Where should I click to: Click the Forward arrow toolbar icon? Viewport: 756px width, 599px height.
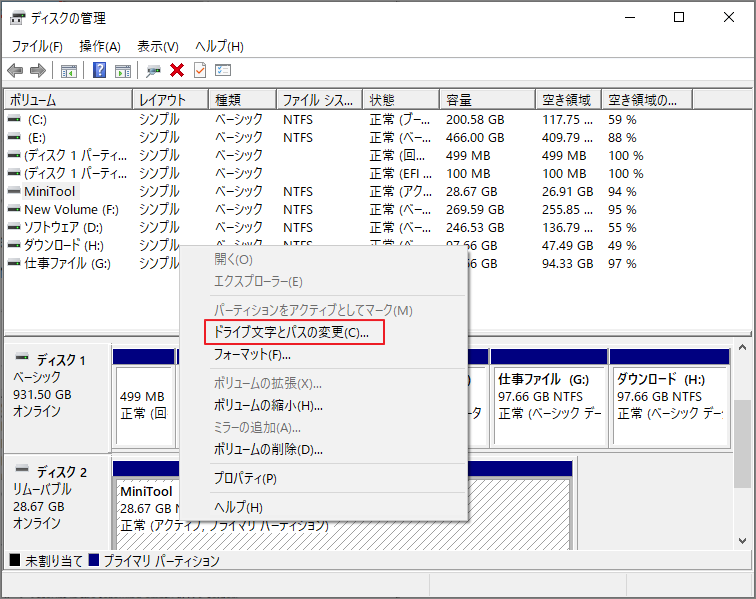(38, 70)
